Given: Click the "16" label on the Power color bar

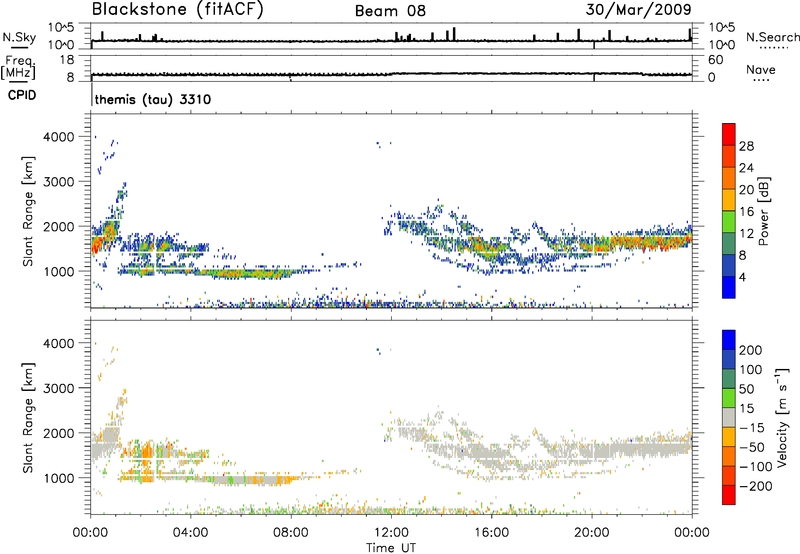Looking at the screenshot, I should point(746,212).
